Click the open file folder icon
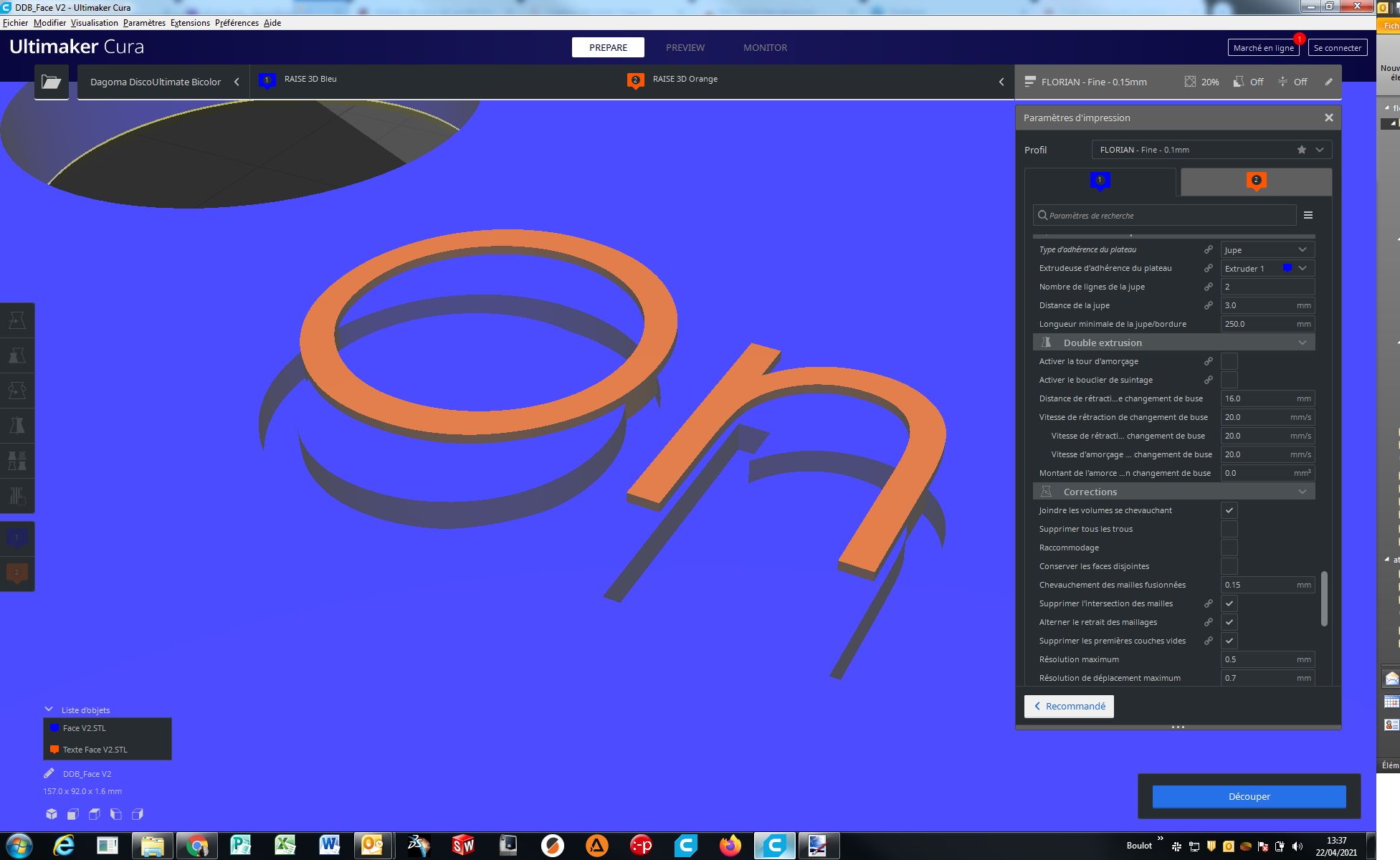The height and width of the screenshot is (860, 1400). (x=51, y=82)
